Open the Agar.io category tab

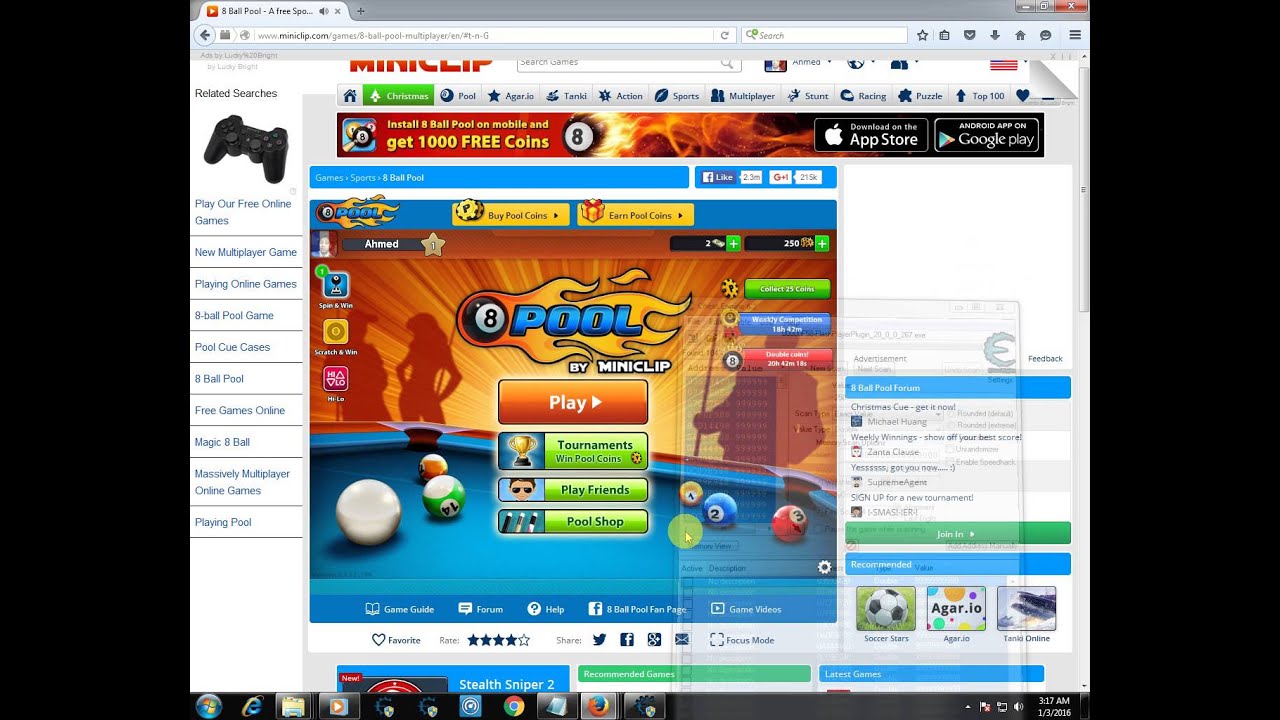511,96
